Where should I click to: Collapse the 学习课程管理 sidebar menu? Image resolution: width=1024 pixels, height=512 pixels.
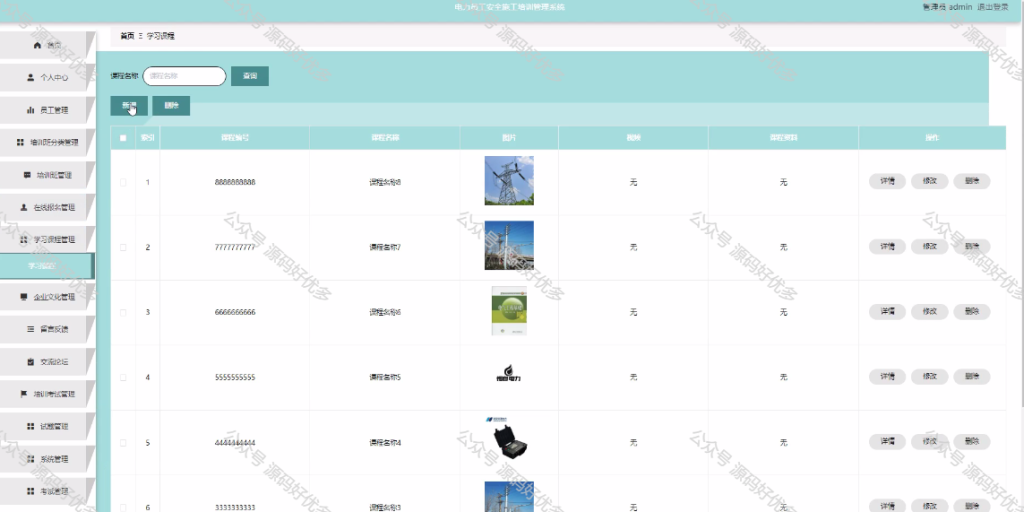47,240
